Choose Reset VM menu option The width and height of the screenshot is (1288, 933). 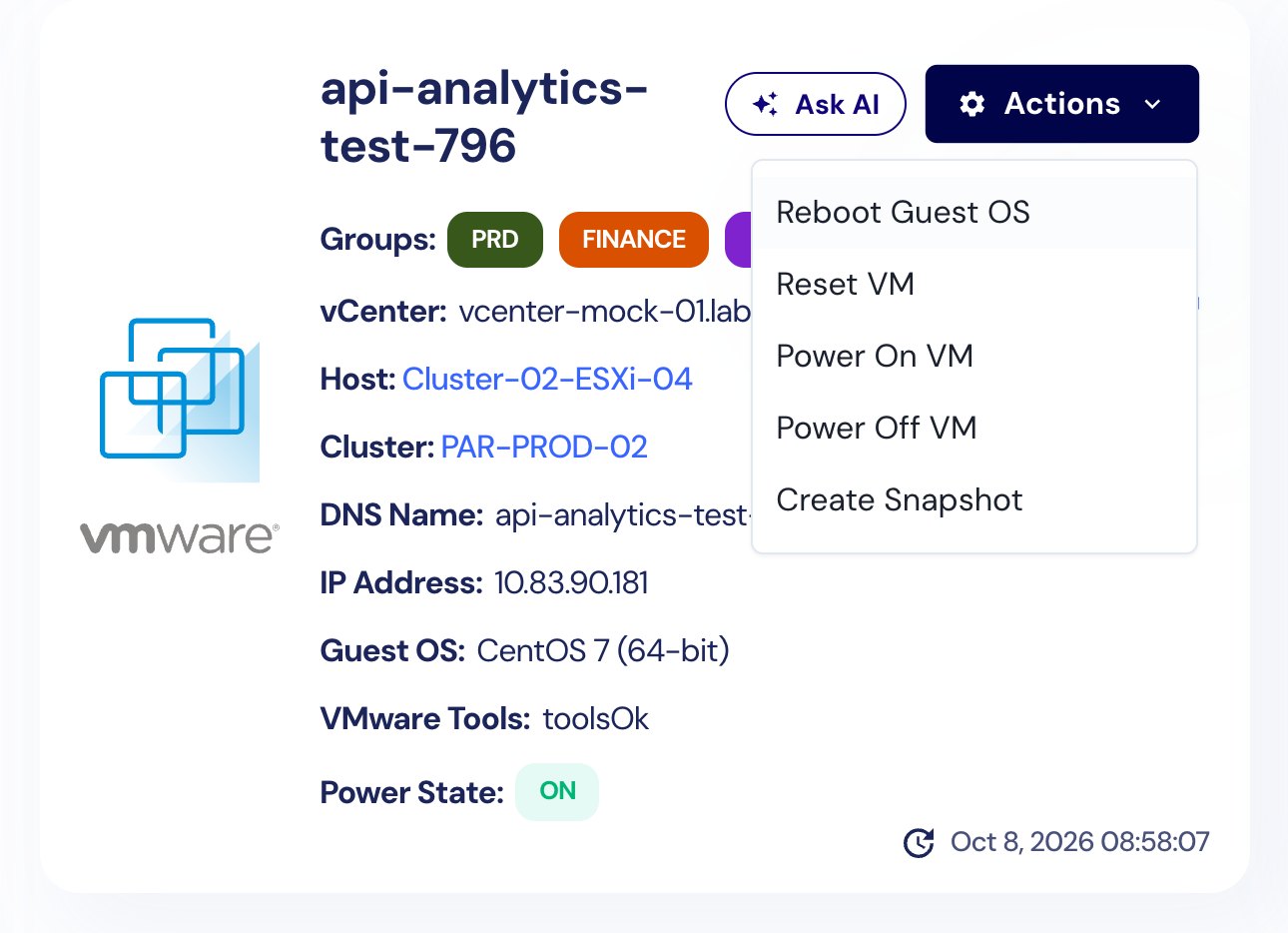(x=973, y=285)
